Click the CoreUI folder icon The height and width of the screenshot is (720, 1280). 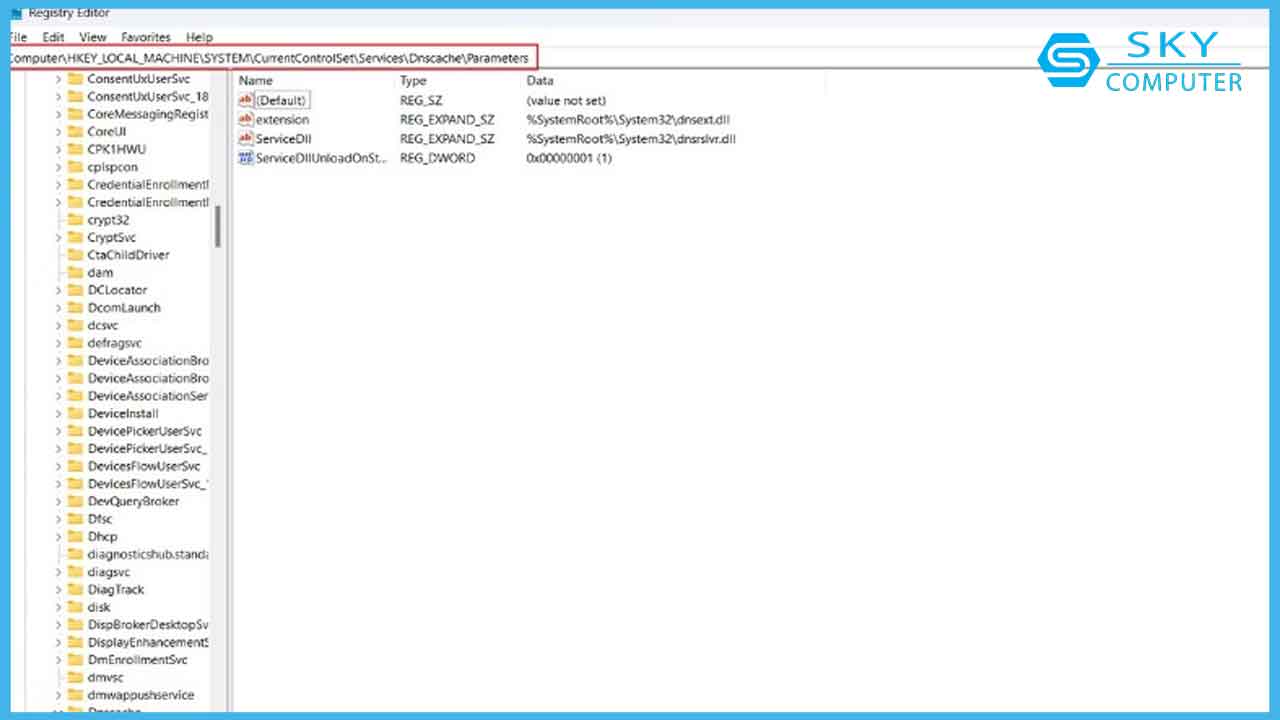75,132
